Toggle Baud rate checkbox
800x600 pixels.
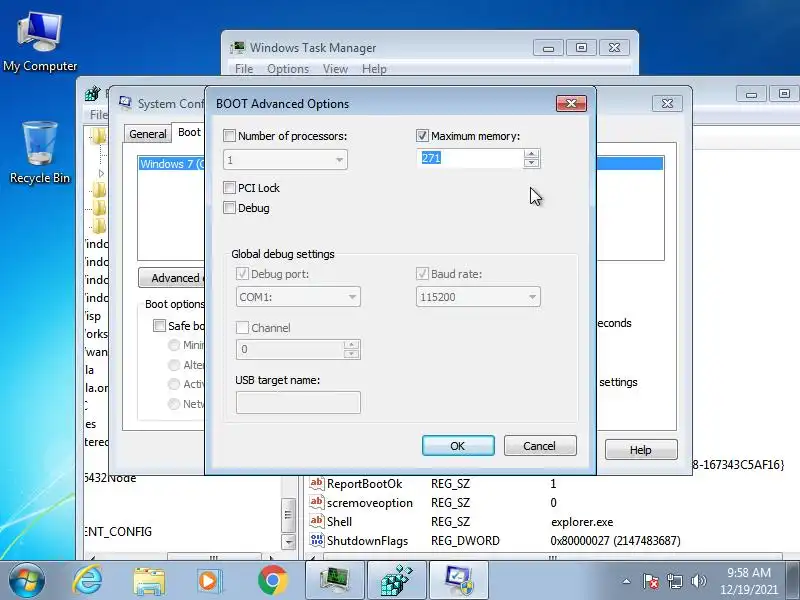coord(422,273)
